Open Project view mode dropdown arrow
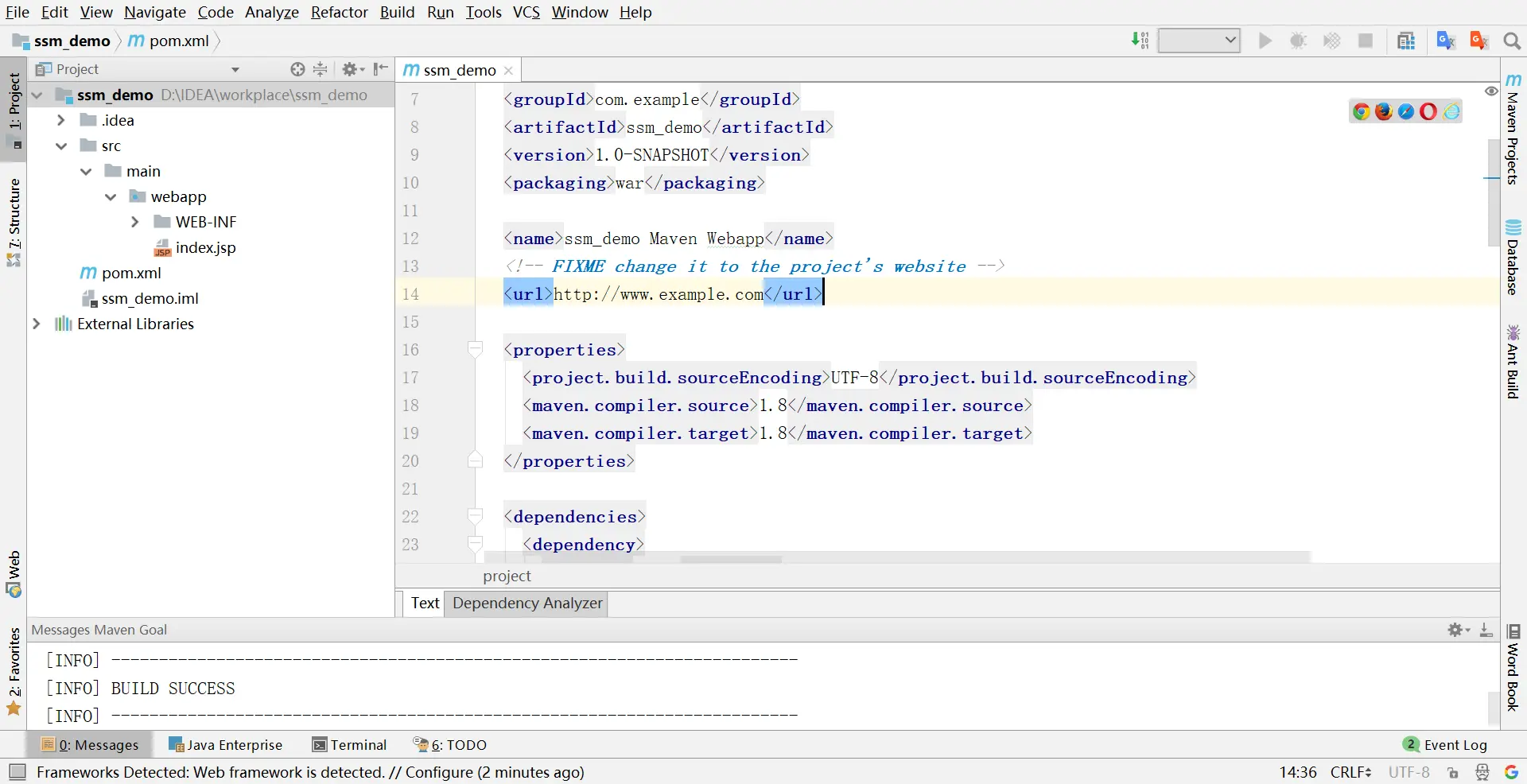The height and width of the screenshot is (784, 1527). [235, 70]
